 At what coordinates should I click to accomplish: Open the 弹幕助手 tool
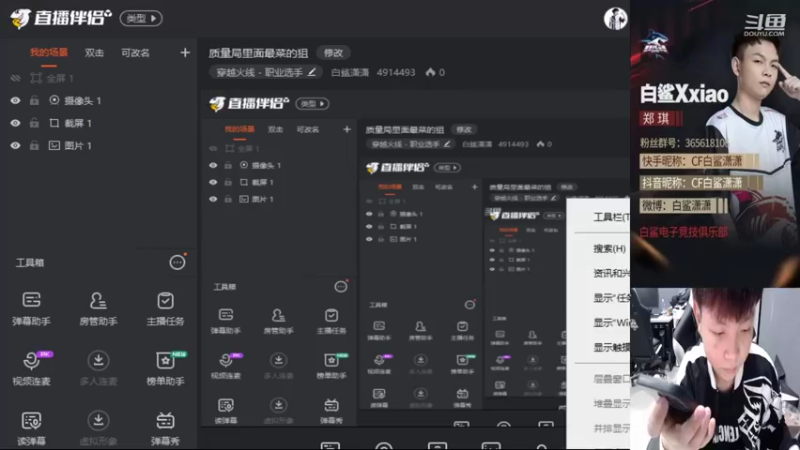pos(31,308)
